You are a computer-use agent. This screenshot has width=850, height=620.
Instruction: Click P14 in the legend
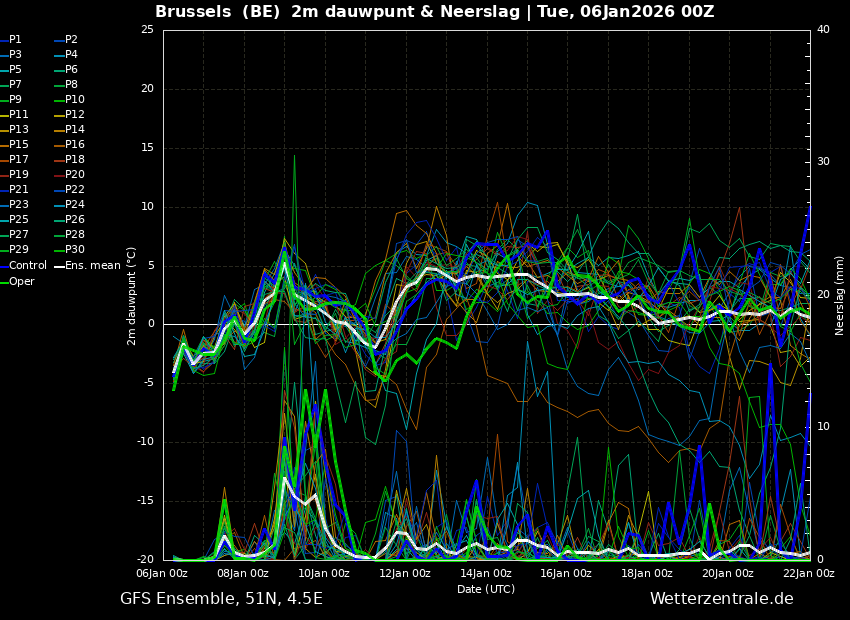(75, 130)
